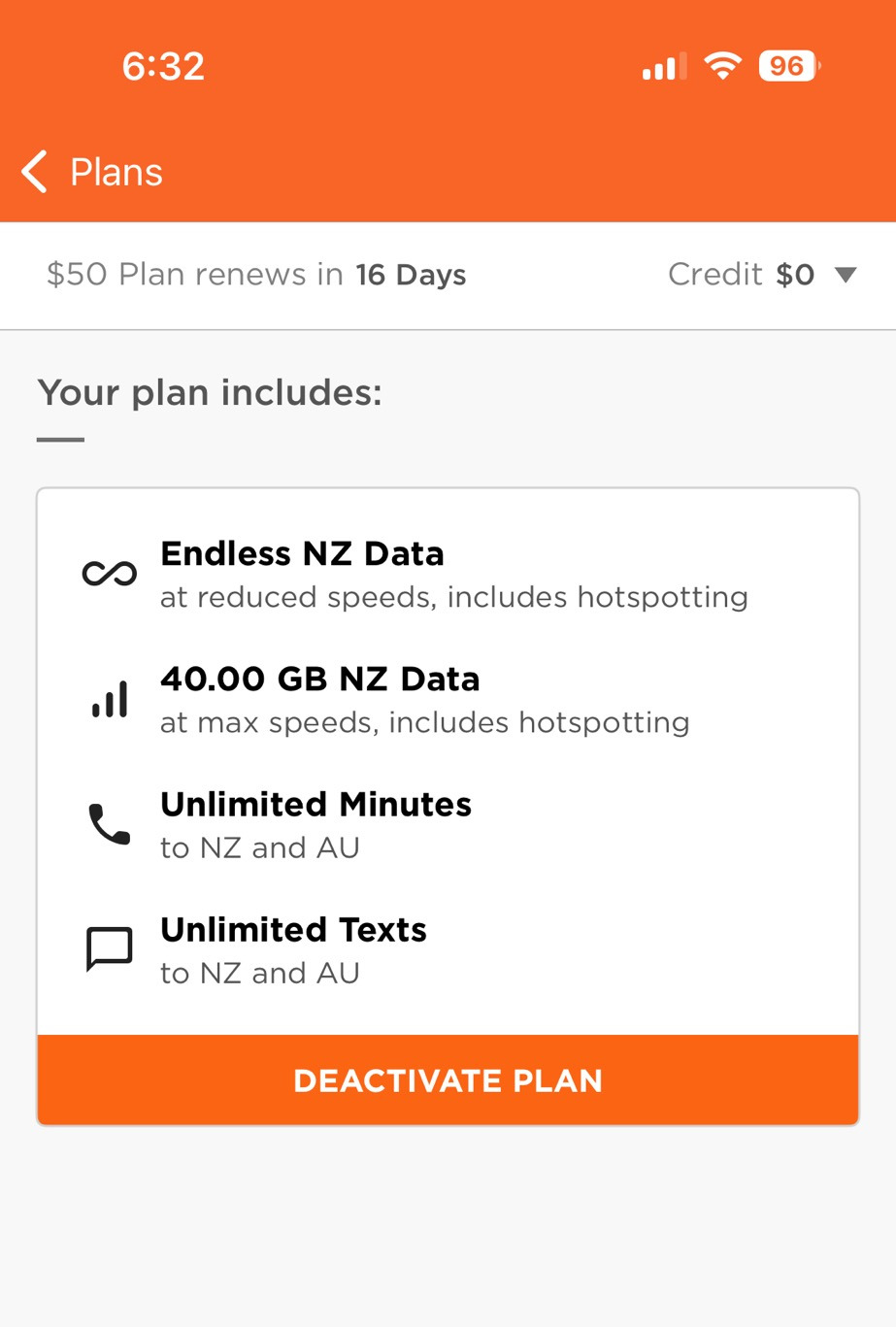Tap the cellular signal strength icon
Viewport: 896px width, 1327px height.
[x=664, y=67]
